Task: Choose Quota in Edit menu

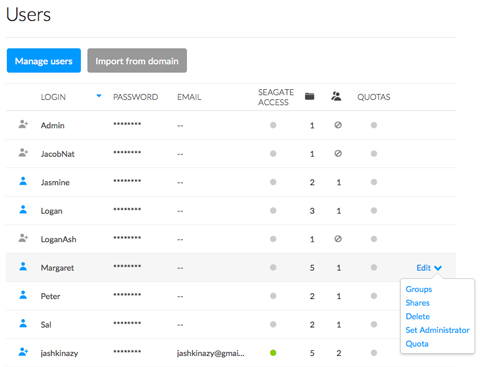Action: pyautogui.click(x=417, y=344)
